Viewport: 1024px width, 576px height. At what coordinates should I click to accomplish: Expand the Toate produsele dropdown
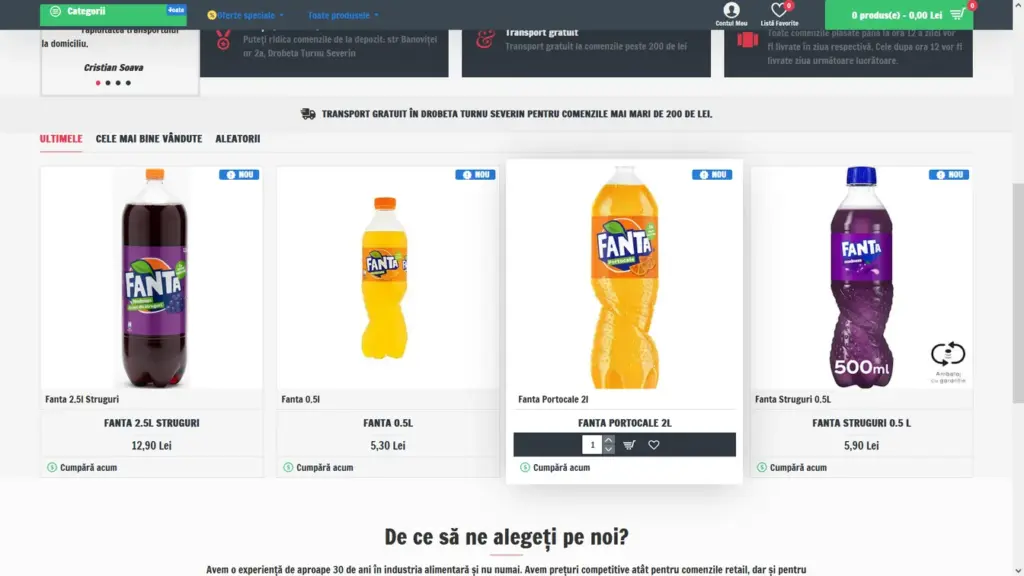[343, 15]
